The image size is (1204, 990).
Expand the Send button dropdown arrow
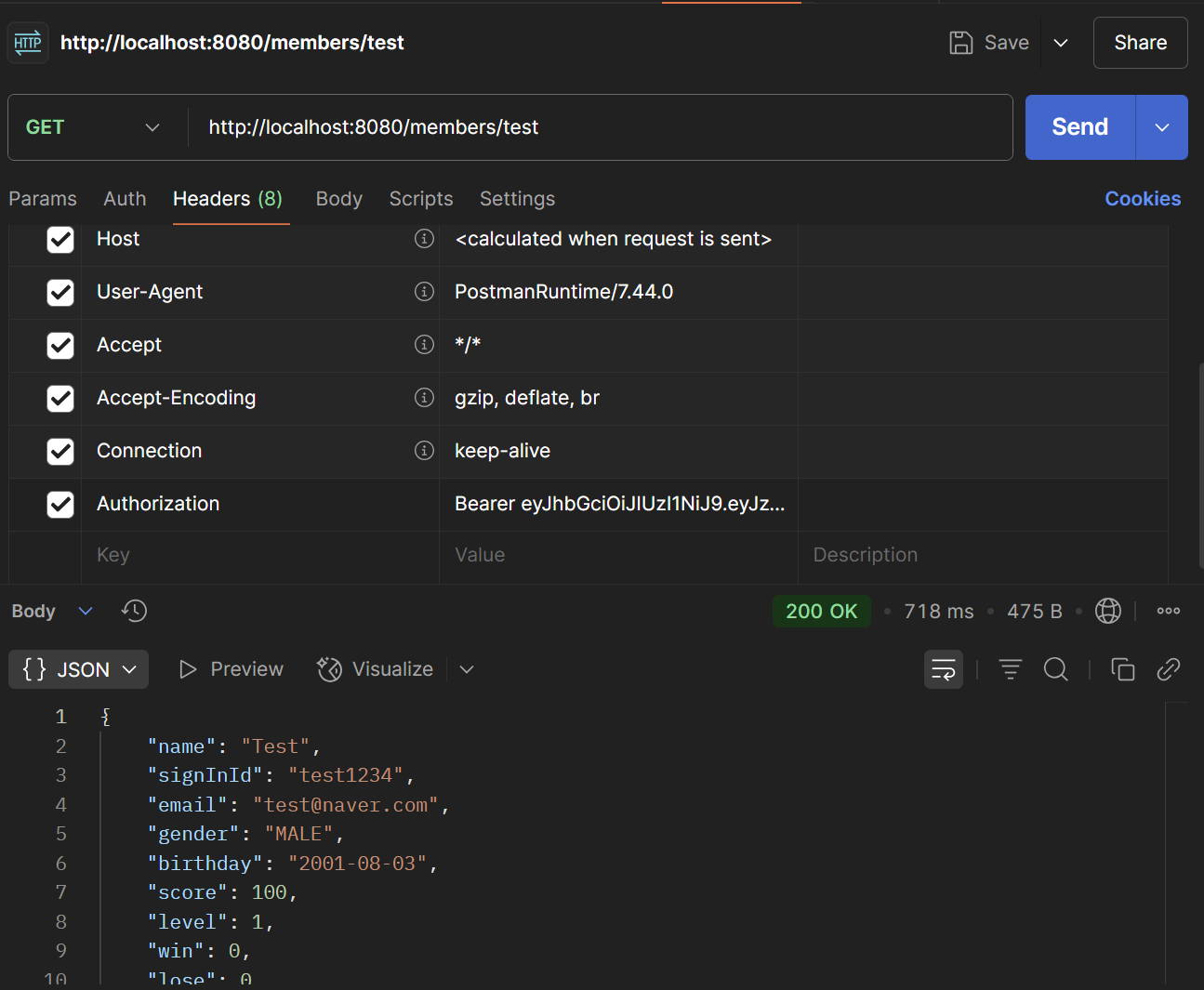click(x=1162, y=127)
